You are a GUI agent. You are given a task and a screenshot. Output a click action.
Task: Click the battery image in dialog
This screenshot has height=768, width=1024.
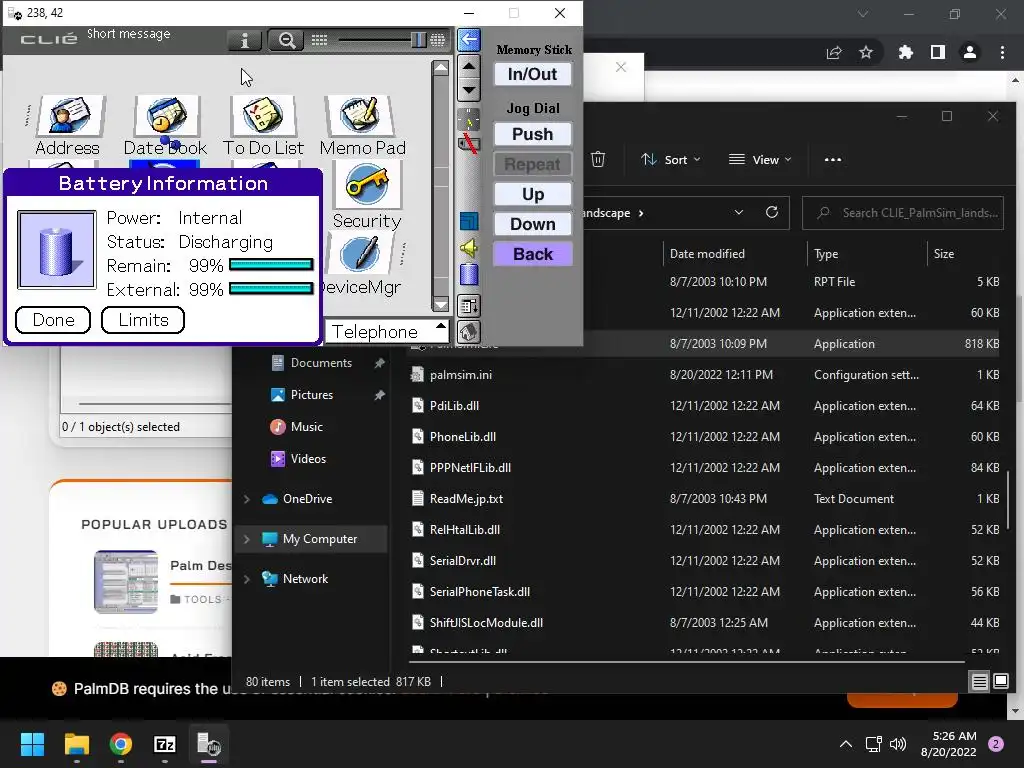click(x=57, y=249)
